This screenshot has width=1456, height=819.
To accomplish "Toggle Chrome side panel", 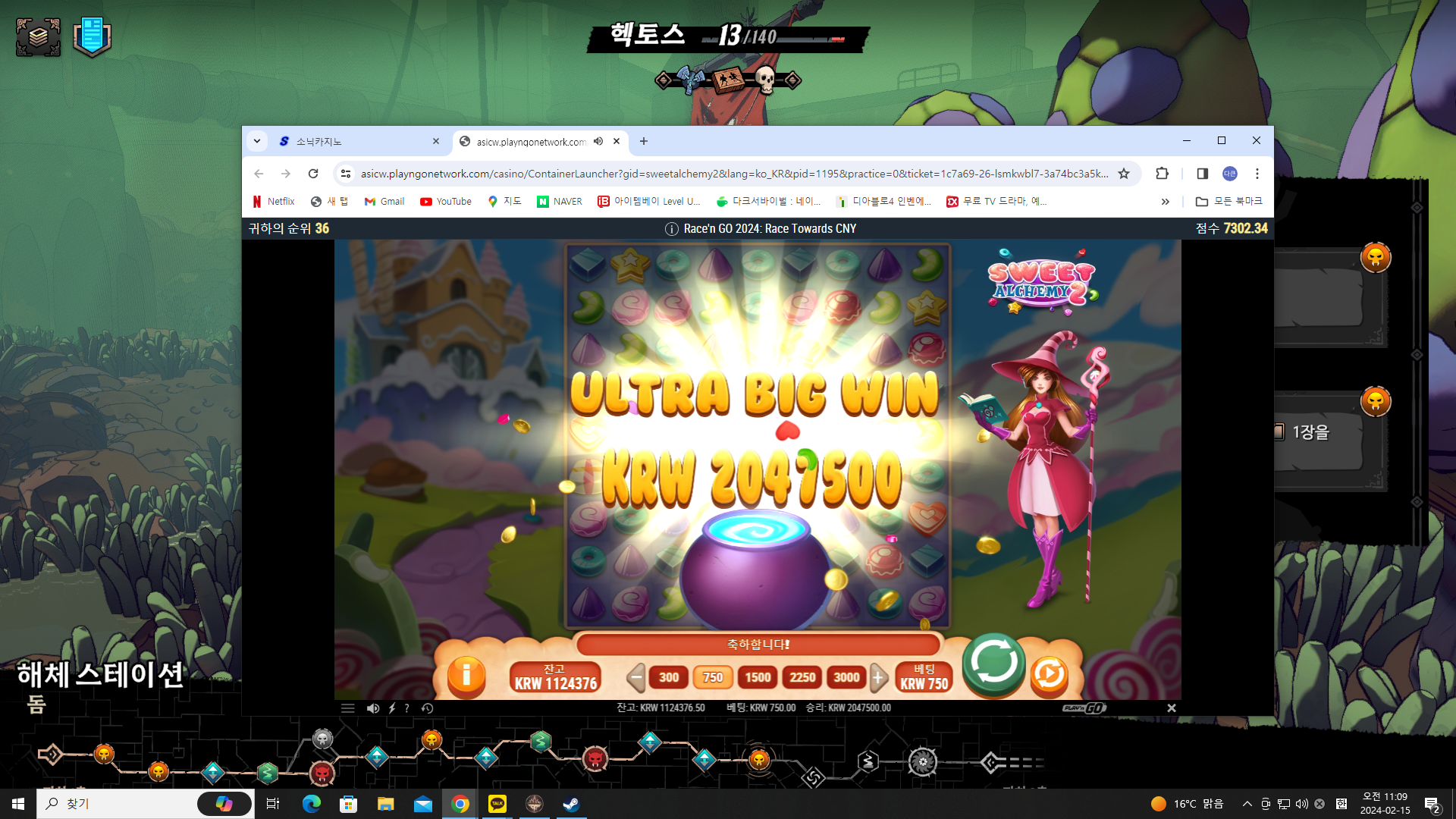I will click(x=1202, y=174).
